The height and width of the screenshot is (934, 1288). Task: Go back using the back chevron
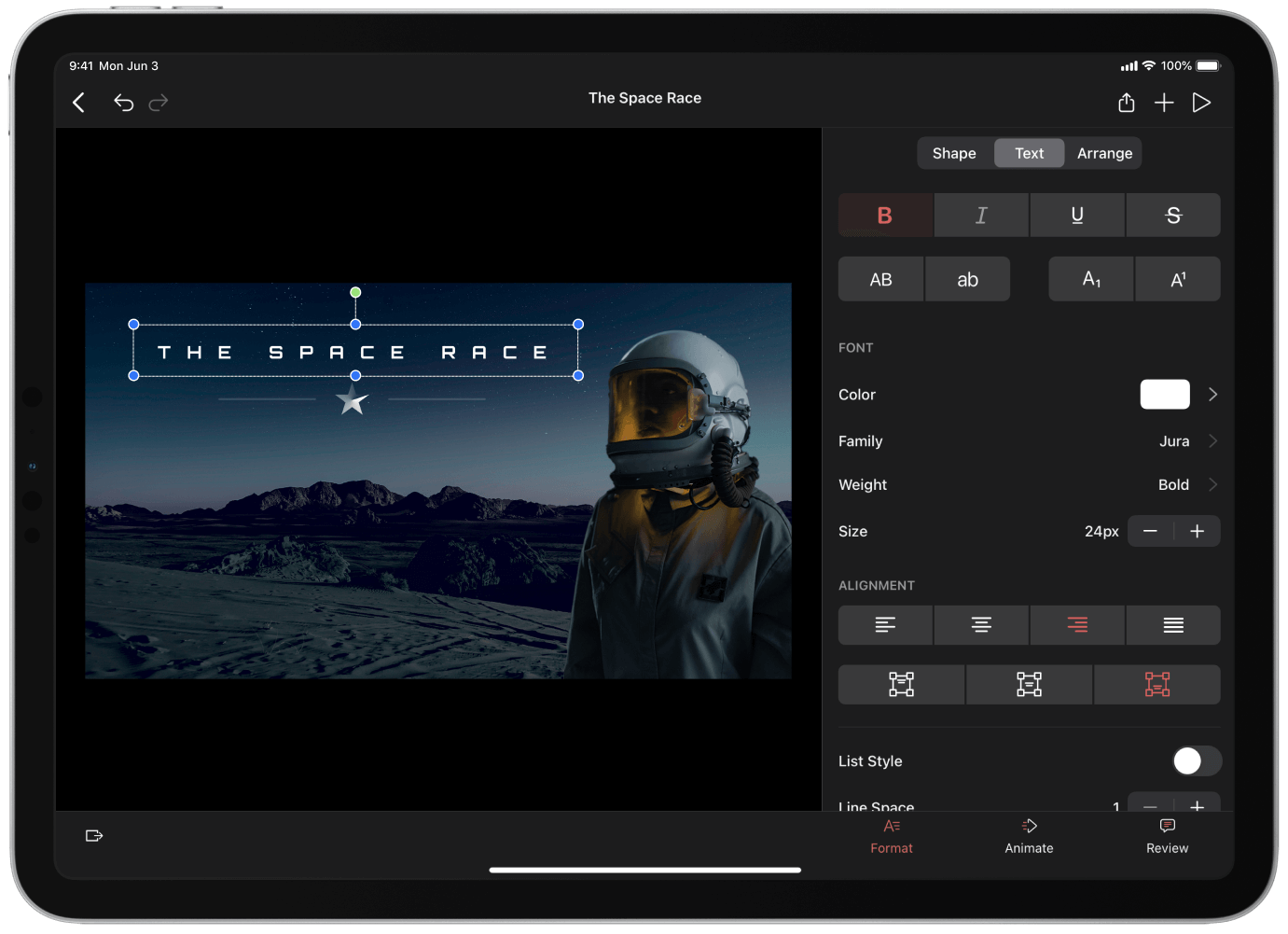pos(79,103)
